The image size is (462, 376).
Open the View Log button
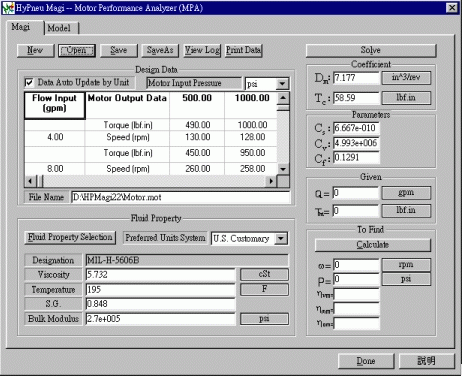pos(202,50)
